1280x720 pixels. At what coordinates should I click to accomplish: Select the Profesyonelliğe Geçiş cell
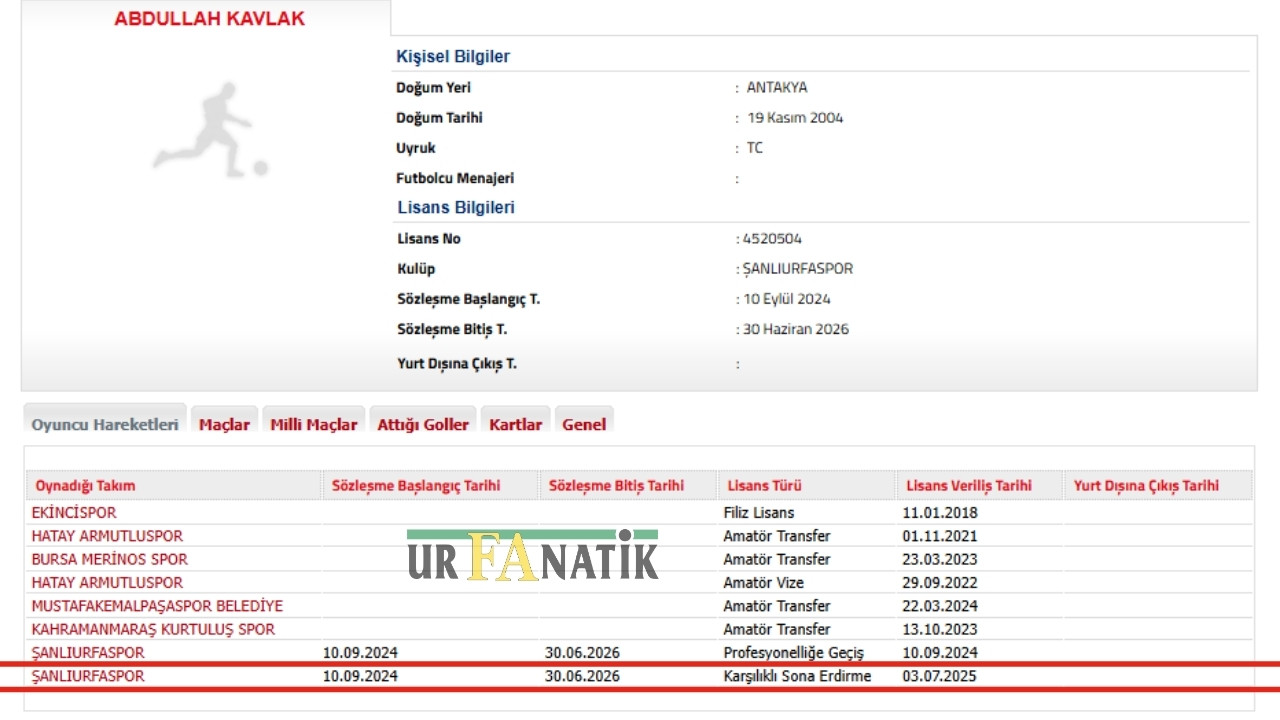[x=794, y=652]
